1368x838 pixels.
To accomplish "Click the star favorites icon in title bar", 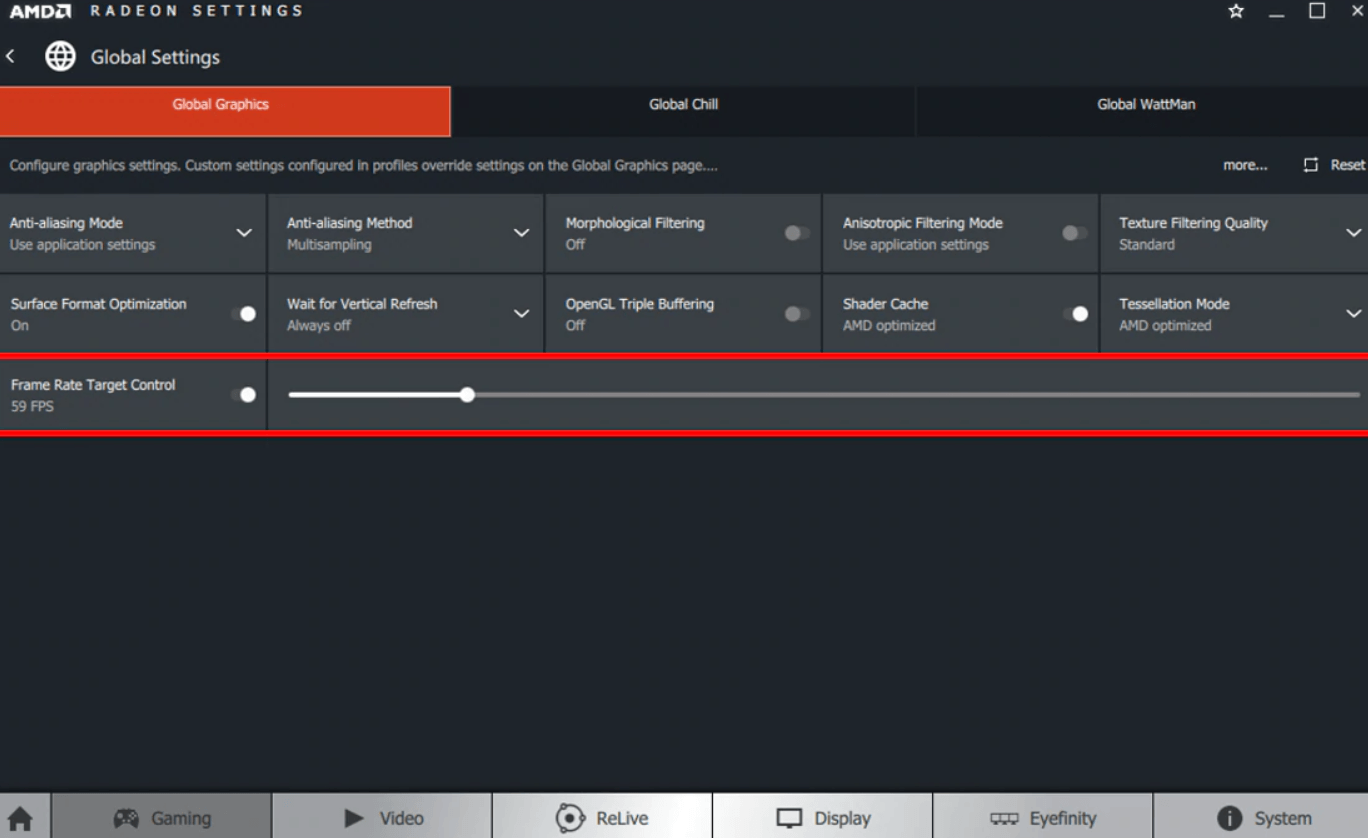I will point(1236,11).
